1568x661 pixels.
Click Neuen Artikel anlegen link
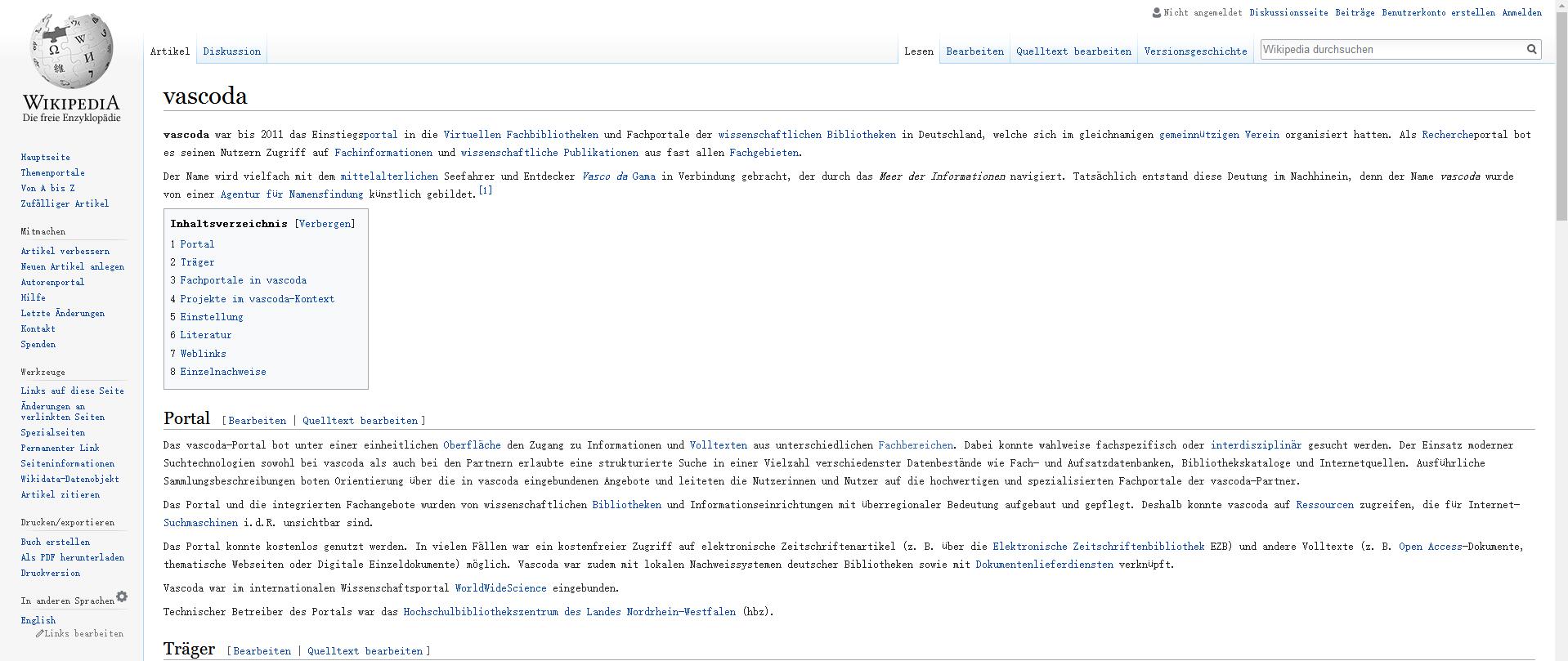point(73,267)
